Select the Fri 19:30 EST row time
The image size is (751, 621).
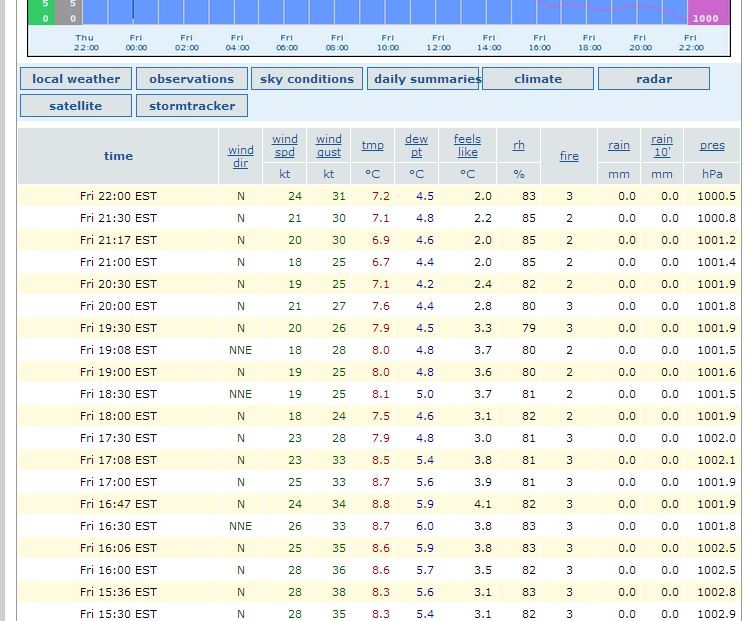118,328
